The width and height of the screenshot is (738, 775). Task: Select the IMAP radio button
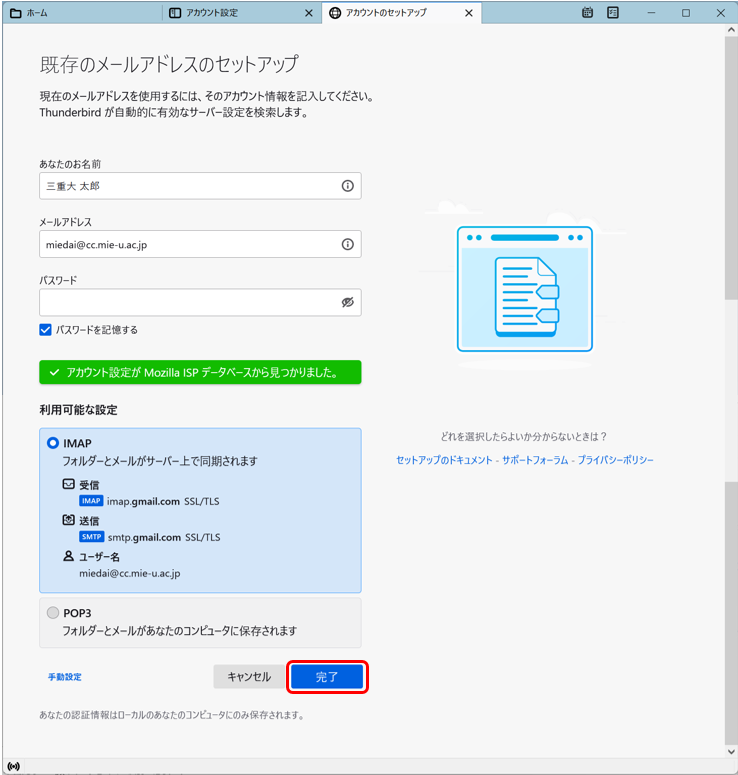click(x=53, y=443)
